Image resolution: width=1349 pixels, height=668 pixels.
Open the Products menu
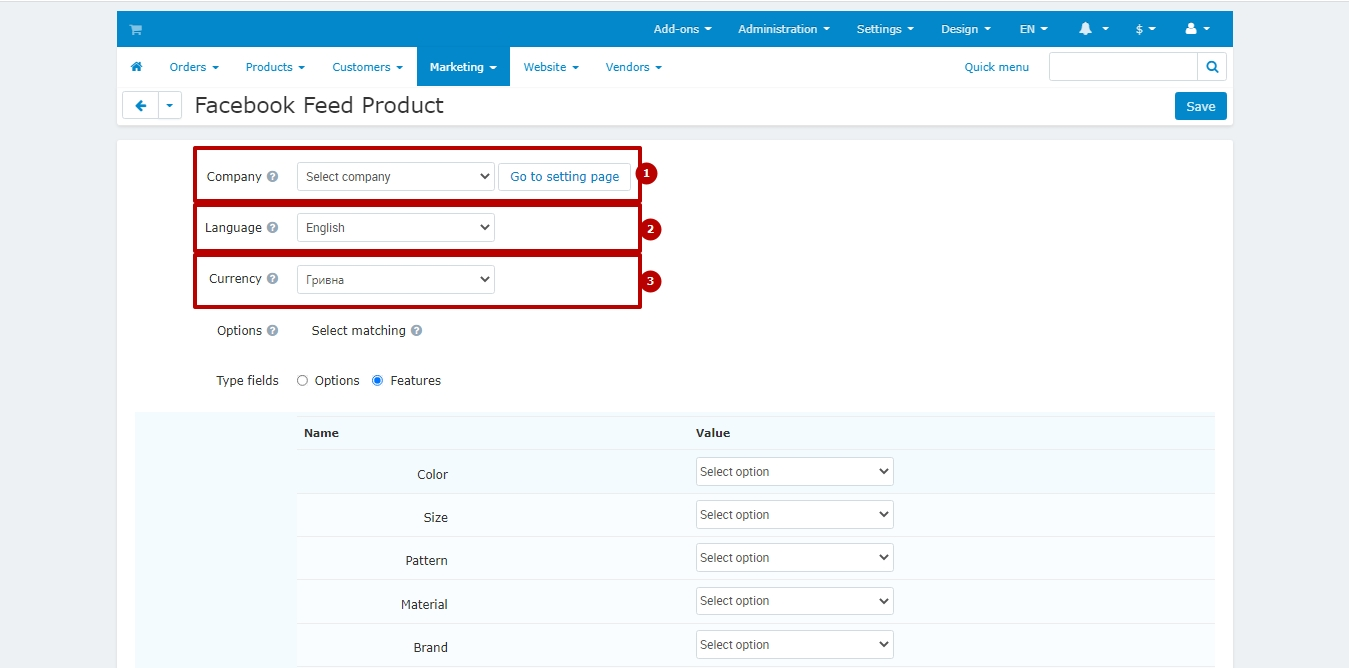pos(275,67)
